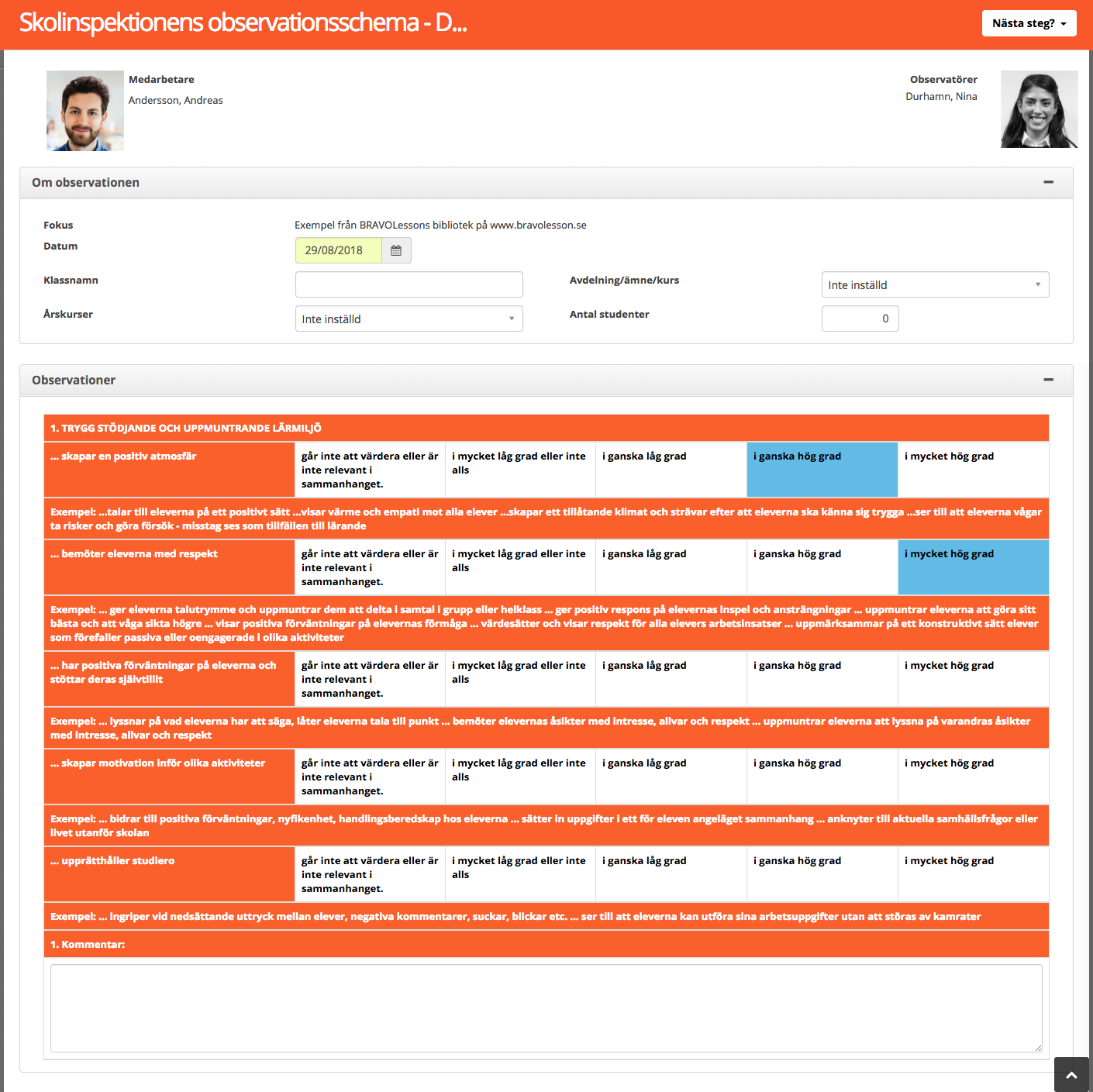Select 'i mycket hög grad' for upprätthåller studiero
Image resolution: width=1093 pixels, height=1092 pixels.
(974, 874)
